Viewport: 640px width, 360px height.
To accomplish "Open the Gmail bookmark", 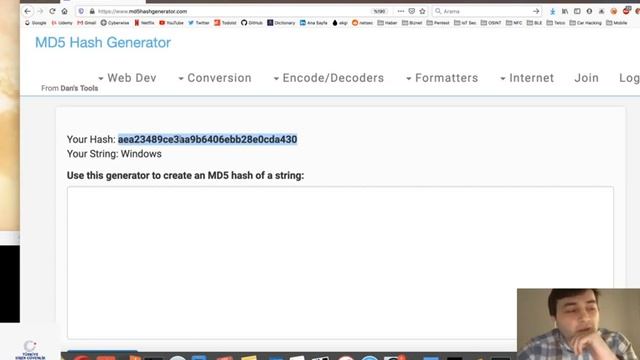I will (87, 23).
